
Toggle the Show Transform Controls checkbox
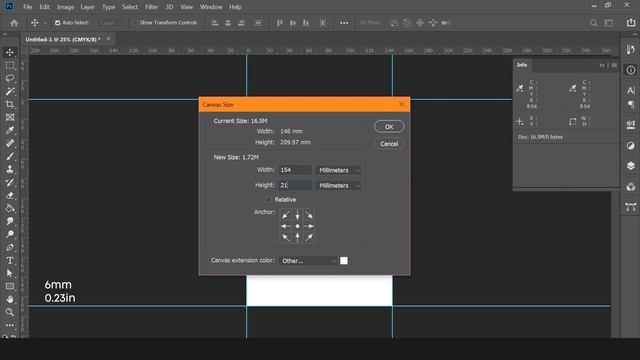tap(135, 23)
